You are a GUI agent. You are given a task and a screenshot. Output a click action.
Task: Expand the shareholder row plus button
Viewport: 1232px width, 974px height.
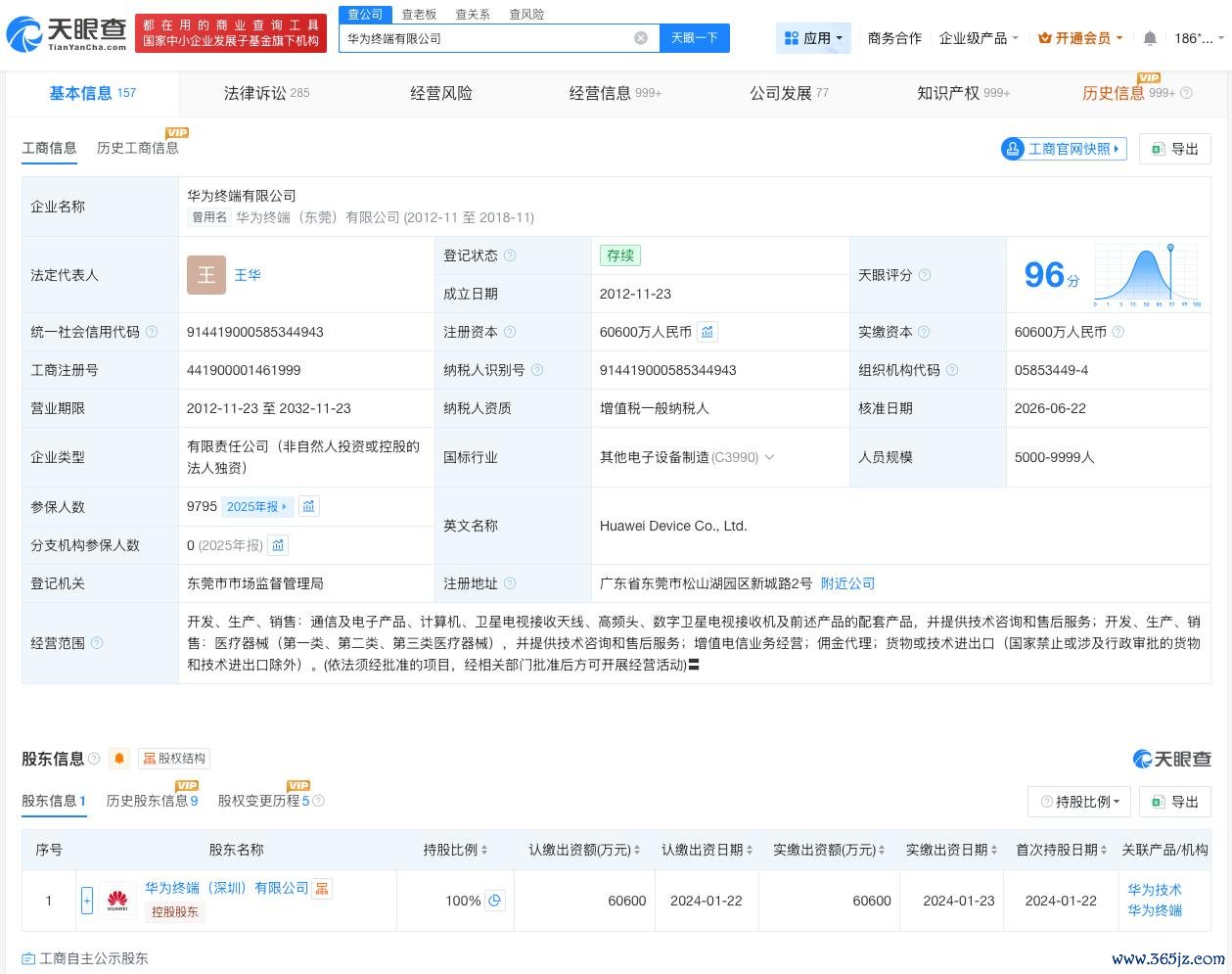click(87, 901)
